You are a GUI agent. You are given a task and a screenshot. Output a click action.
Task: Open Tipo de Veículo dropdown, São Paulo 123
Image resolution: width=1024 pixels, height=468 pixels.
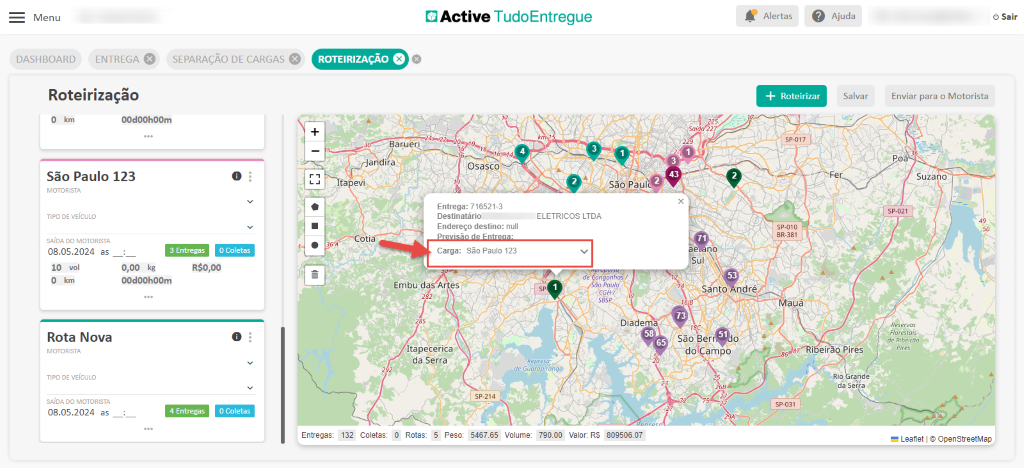(x=249, y=227)
